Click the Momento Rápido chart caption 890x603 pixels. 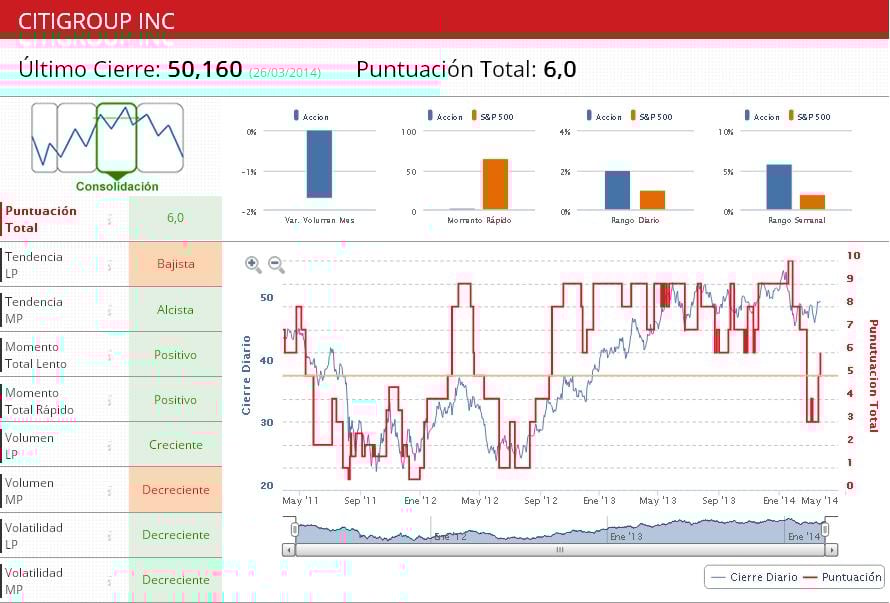pos(480,220)
